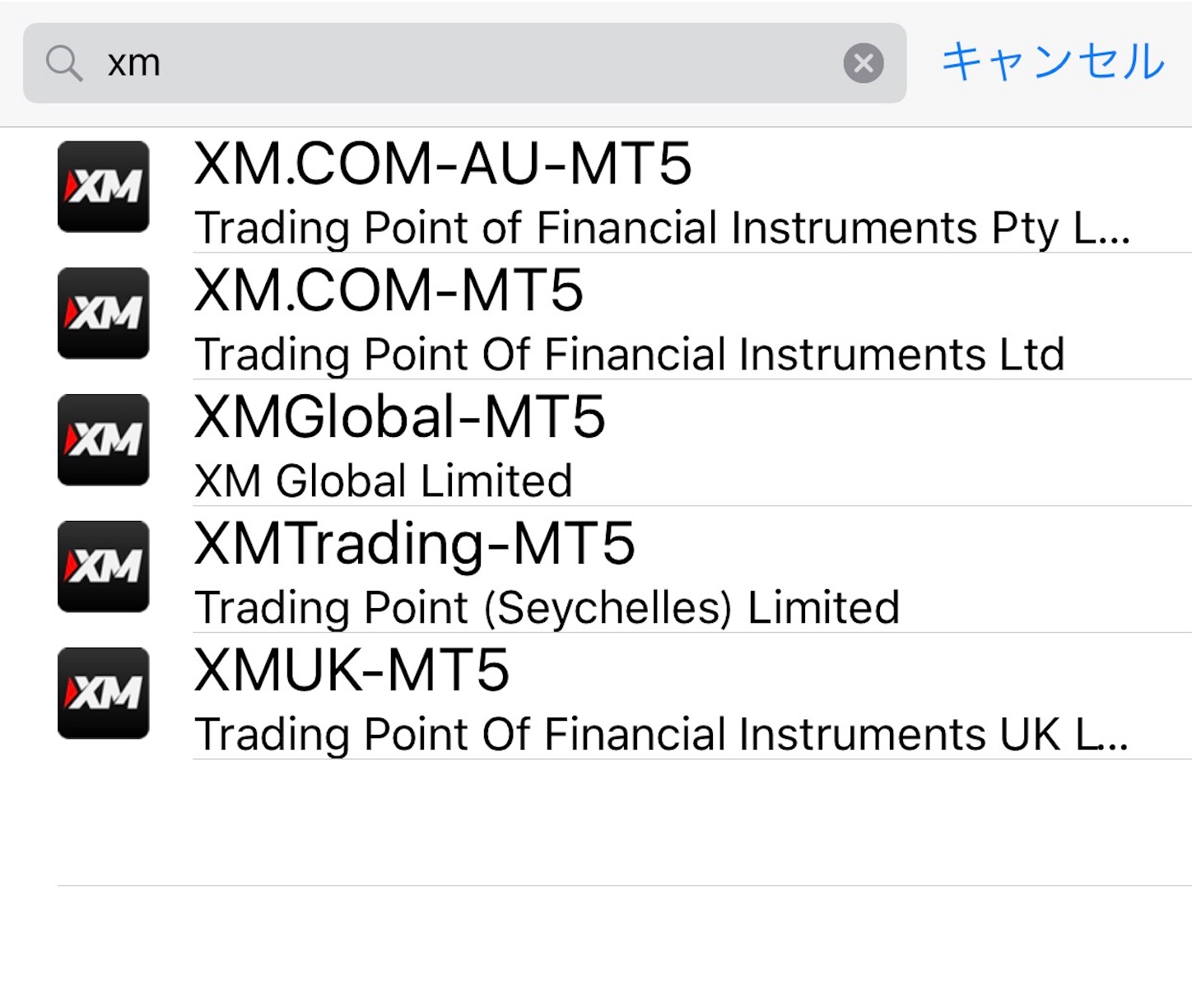This screenshot has height=1008, width=1192.
Task: Tap "Trading Point (Seychelles) Limited" text
Action: [547, 608]
